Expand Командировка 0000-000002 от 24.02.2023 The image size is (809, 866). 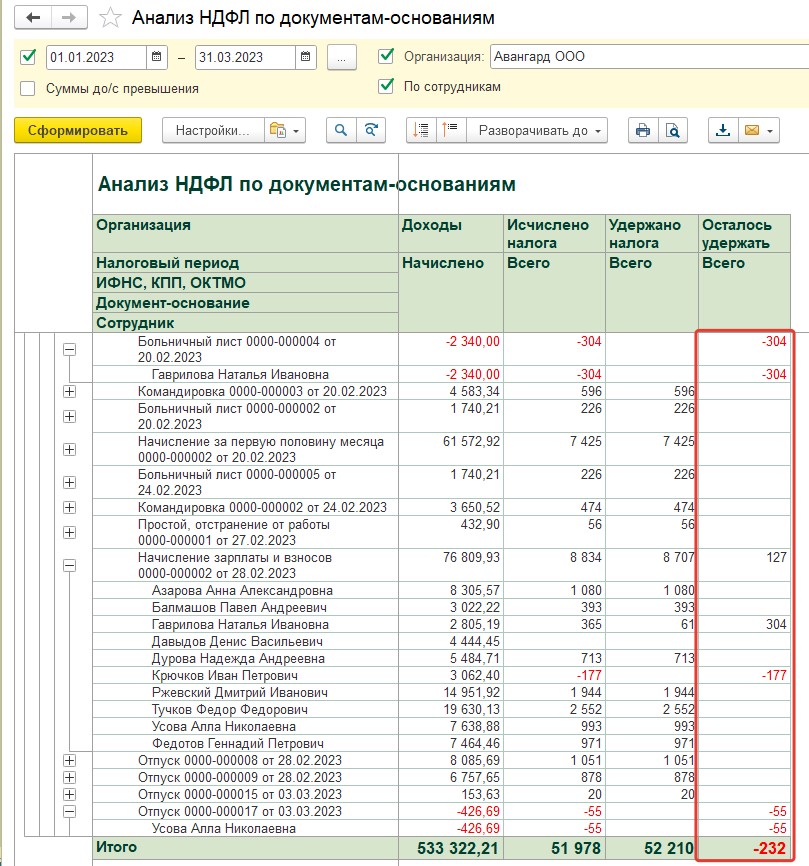70,508
